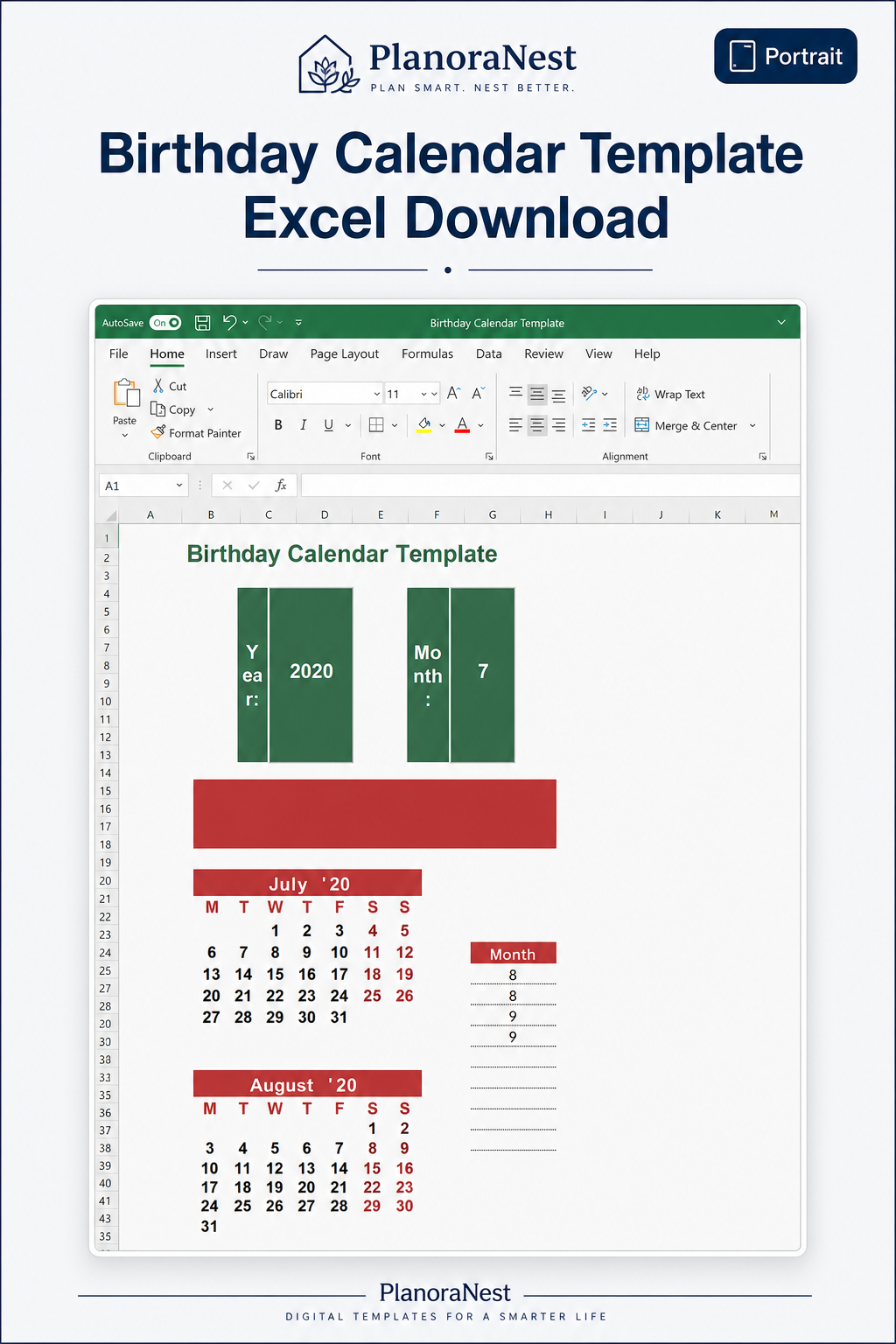The image size is (896, 1344).
Task: Click the Wrap Text button
Action: pos(670,395)
